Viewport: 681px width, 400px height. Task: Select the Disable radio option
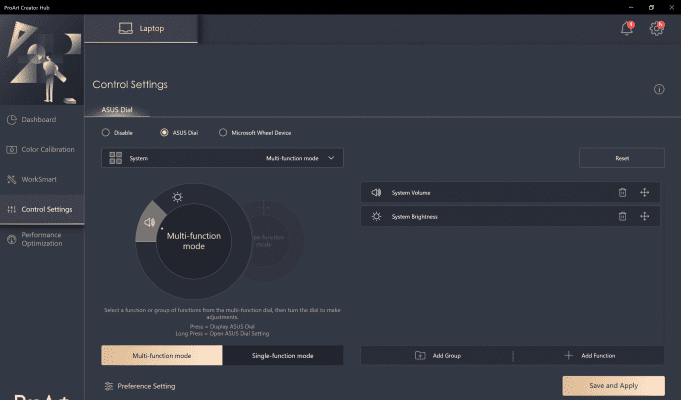106,132
